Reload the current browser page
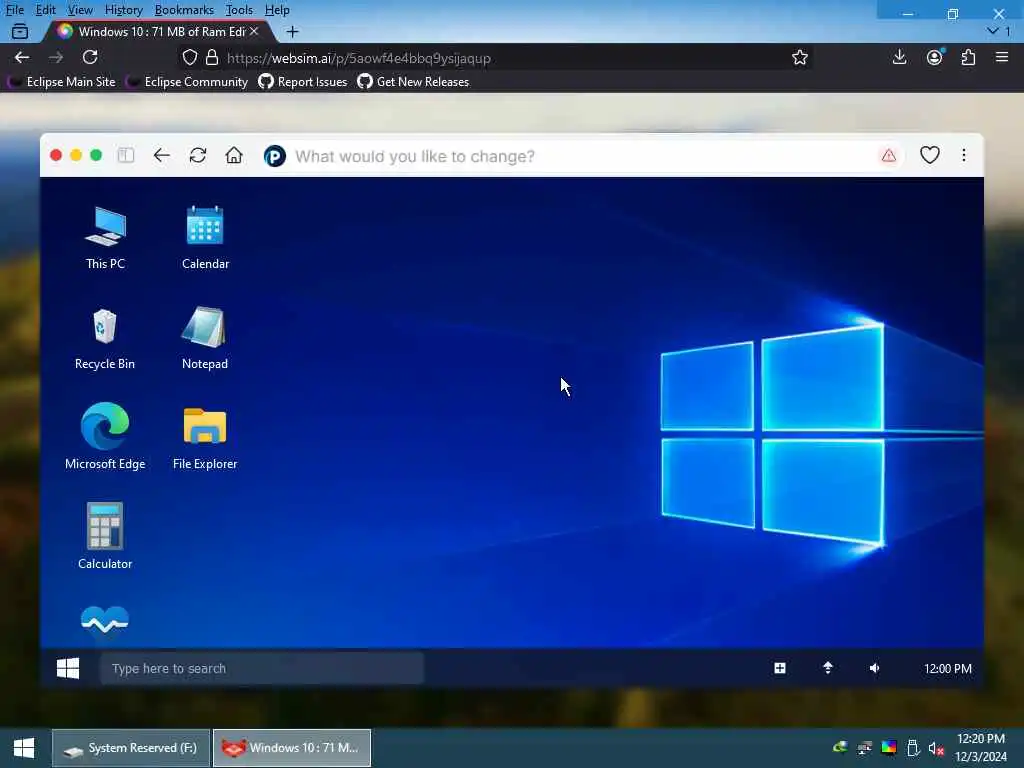1024x768 pixels. point(90,57)
